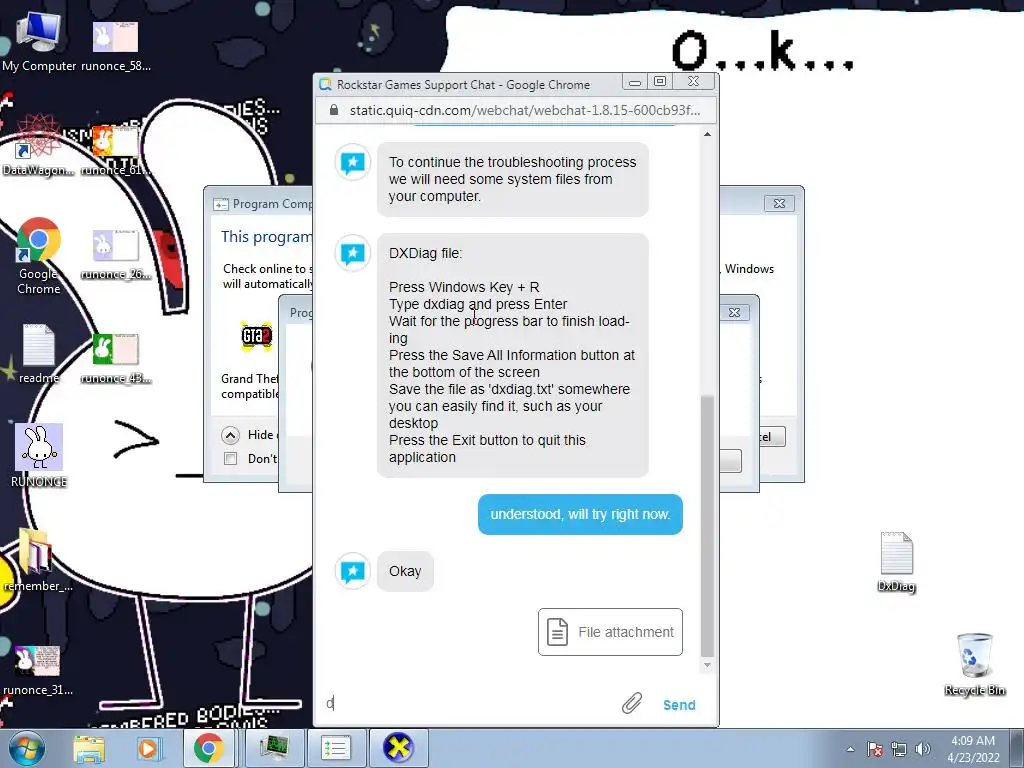Minimize the Rockstar Support Chat window
The image size is (1024, 768).
[634, 82]
